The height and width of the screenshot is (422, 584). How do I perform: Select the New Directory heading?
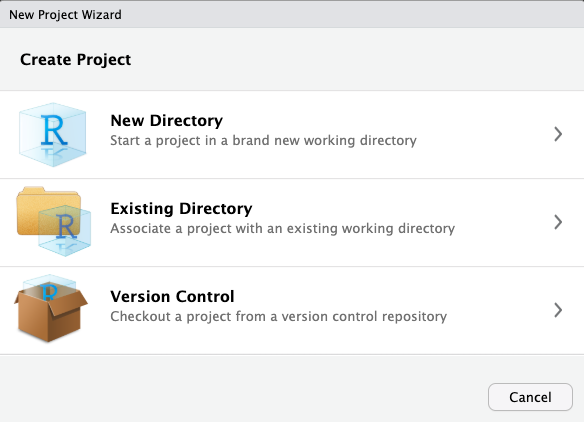[166, 121]
